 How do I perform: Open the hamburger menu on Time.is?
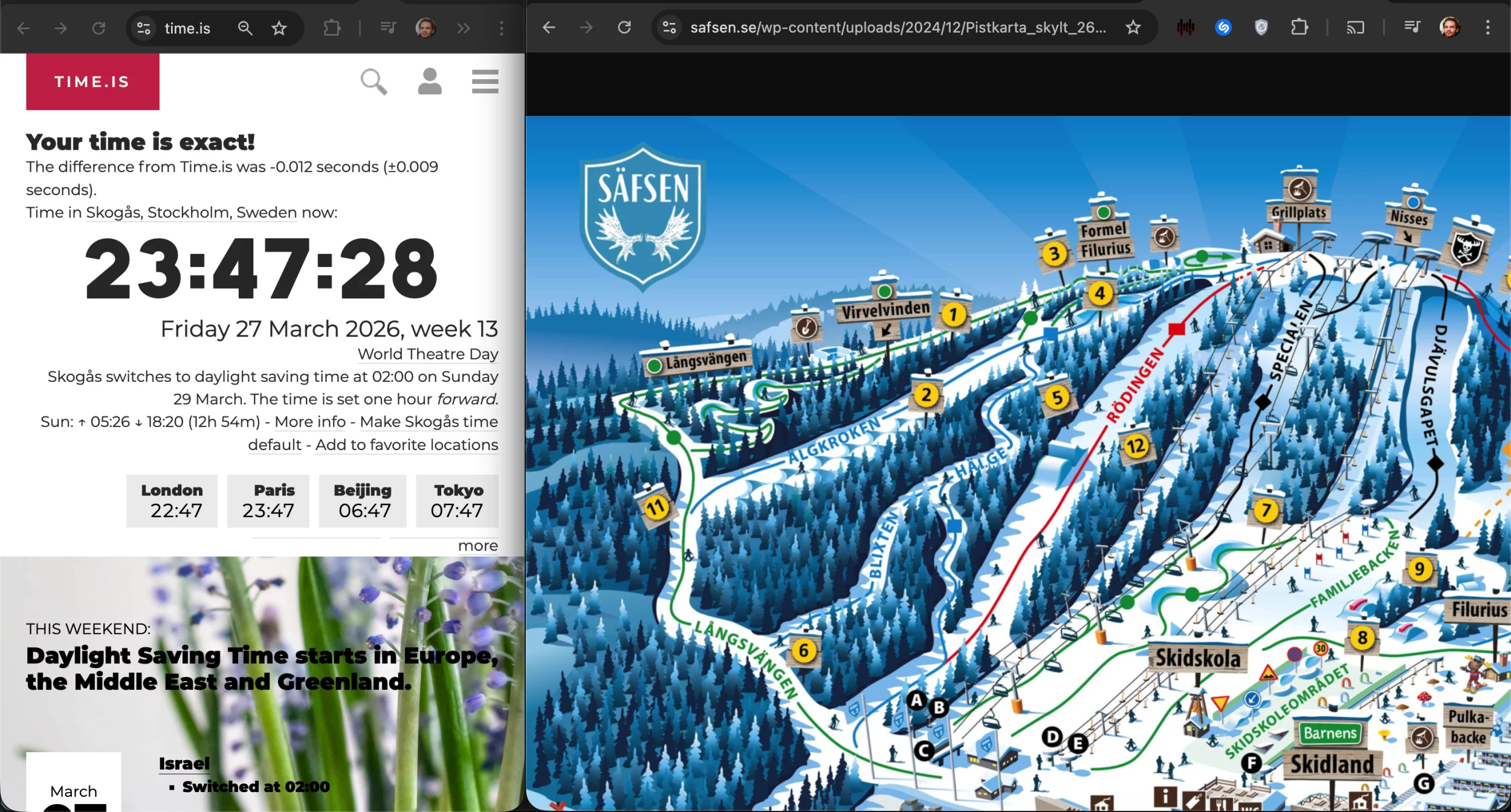pyautogui.click(x=485, y=82)
